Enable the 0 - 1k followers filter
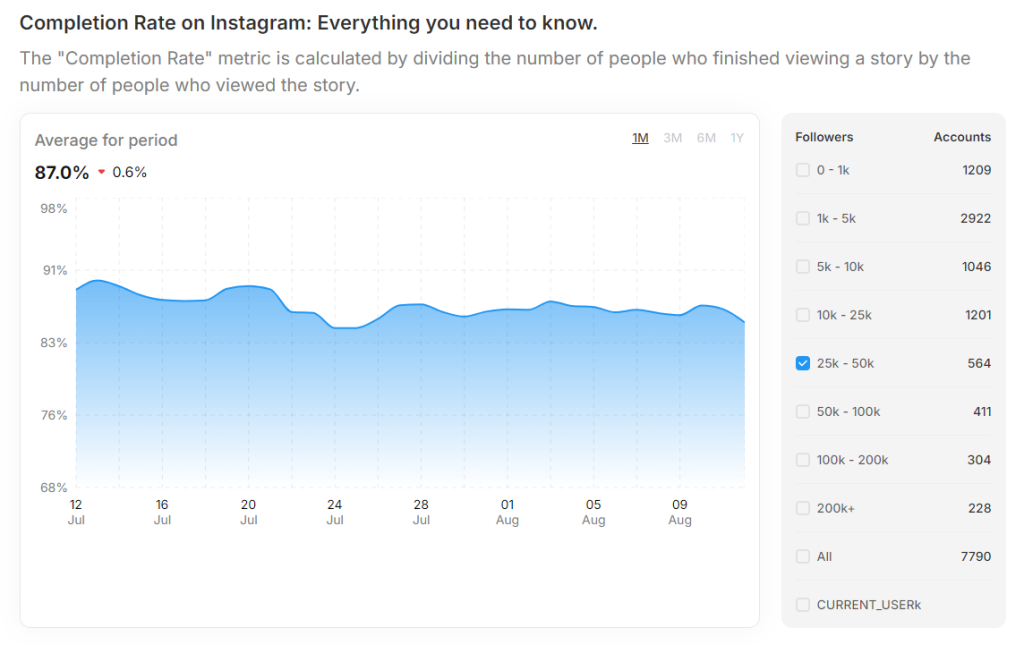 click(x=803, y=170)
